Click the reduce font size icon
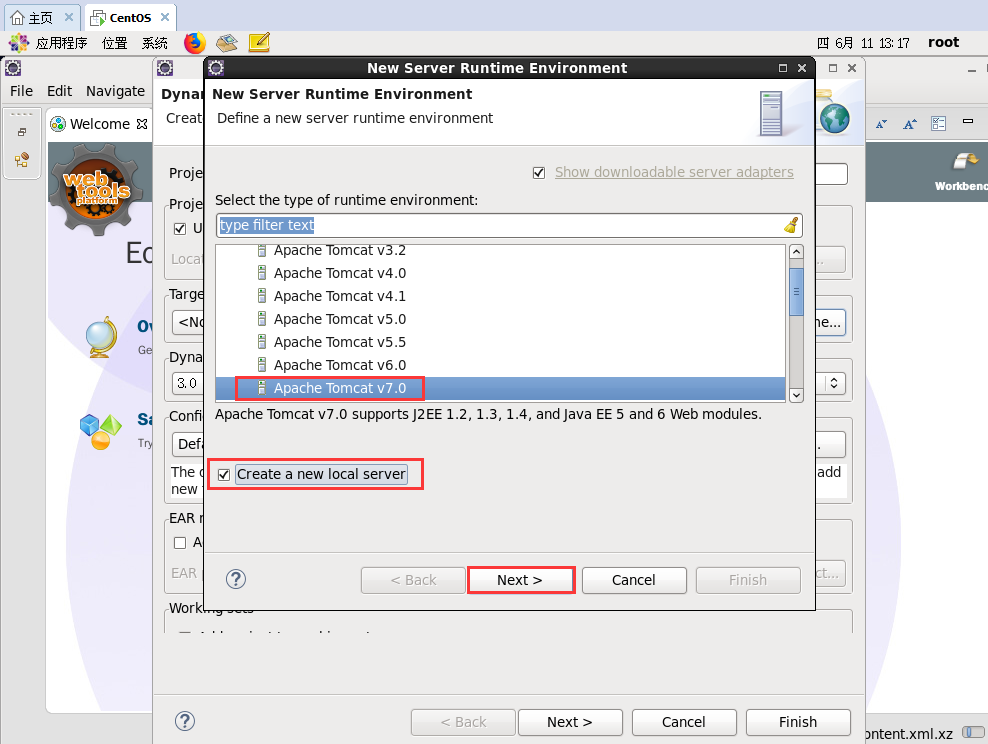 (881, 123)
